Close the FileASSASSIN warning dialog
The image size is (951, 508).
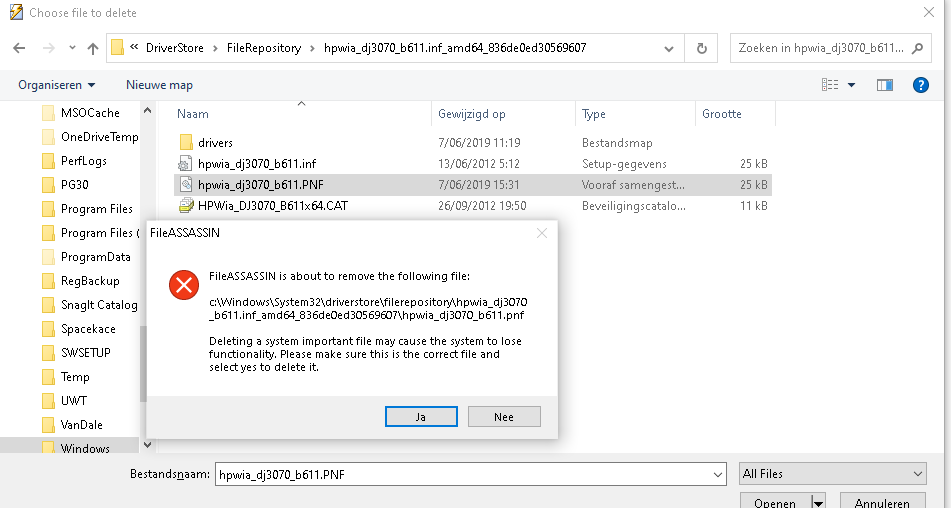[x=541, y=233]
